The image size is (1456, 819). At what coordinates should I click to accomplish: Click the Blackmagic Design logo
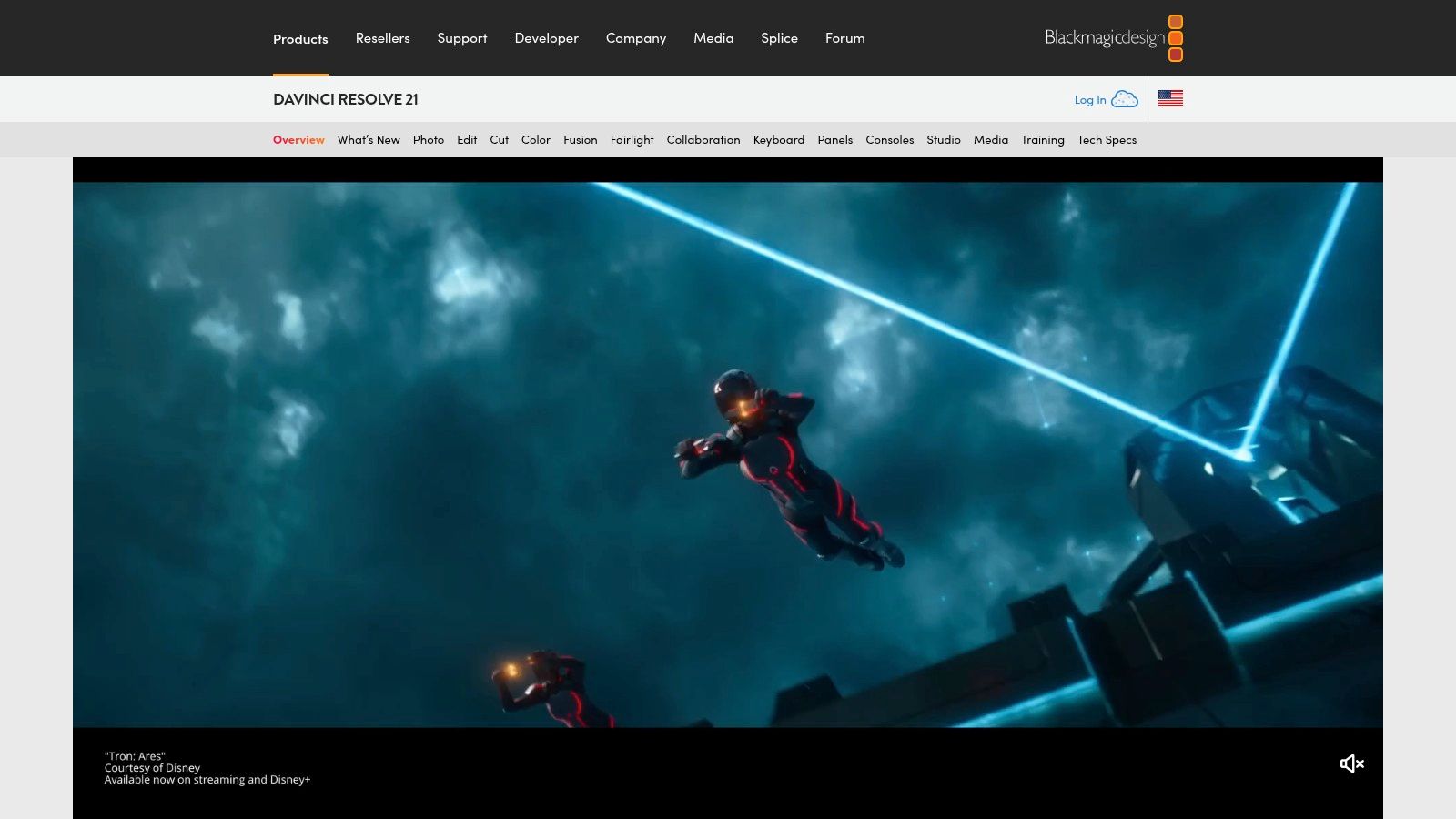click(1114, 38)
